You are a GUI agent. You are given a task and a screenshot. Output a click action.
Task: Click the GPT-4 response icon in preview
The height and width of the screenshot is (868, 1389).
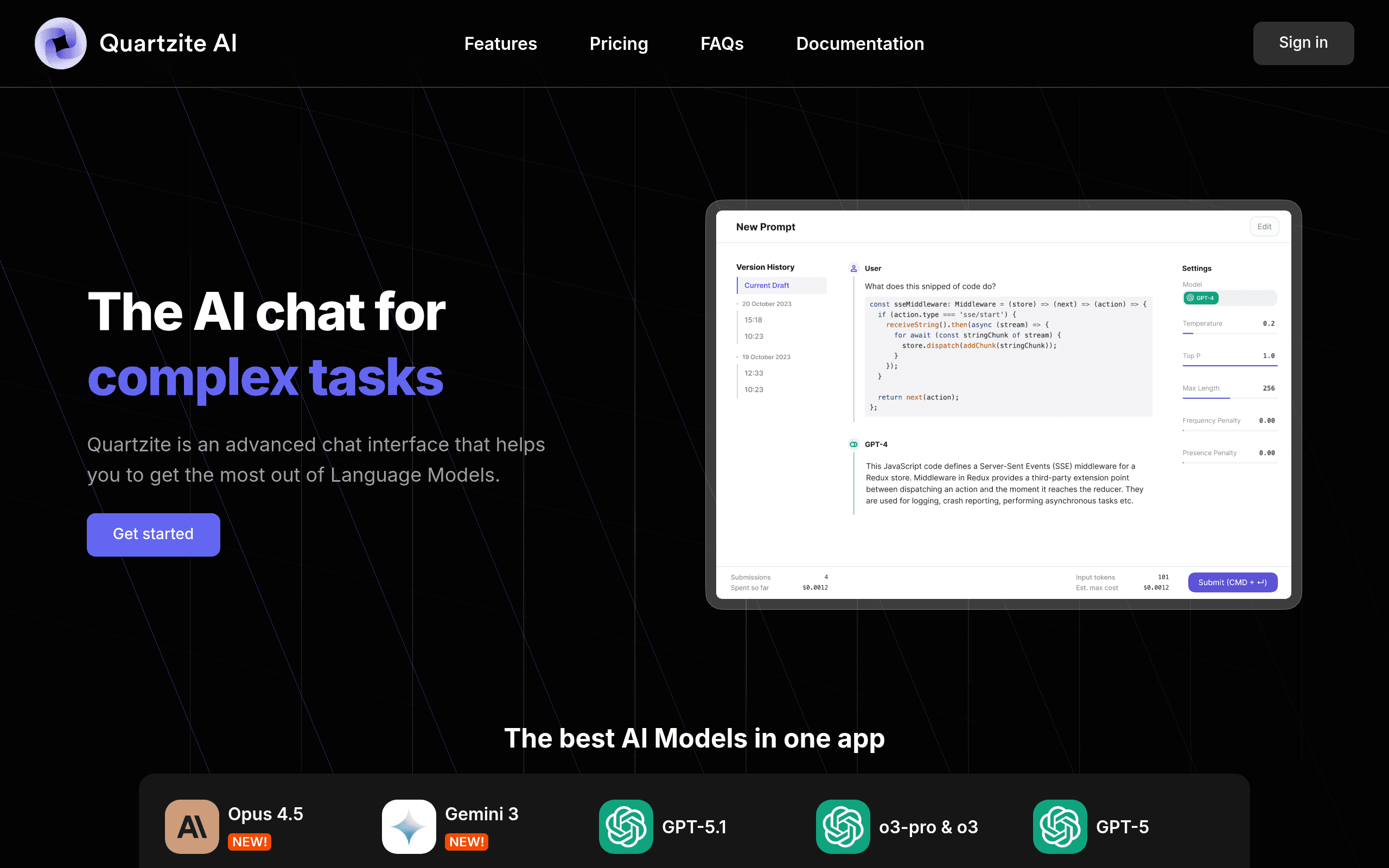(x=853, y=444)
